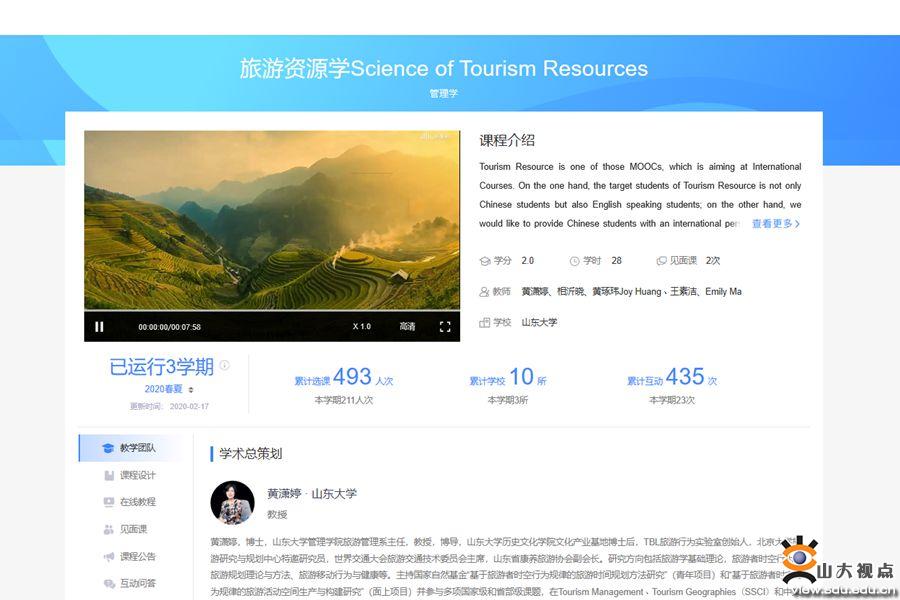Click professor 黄潇婷's avatar photo

[x=232, y=503]
